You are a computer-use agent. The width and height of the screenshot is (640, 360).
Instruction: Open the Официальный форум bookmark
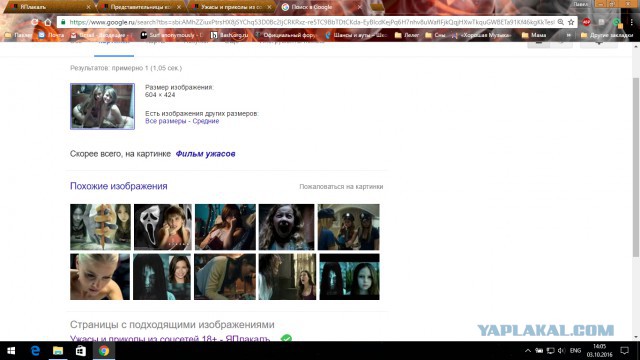tap(285, 35)
